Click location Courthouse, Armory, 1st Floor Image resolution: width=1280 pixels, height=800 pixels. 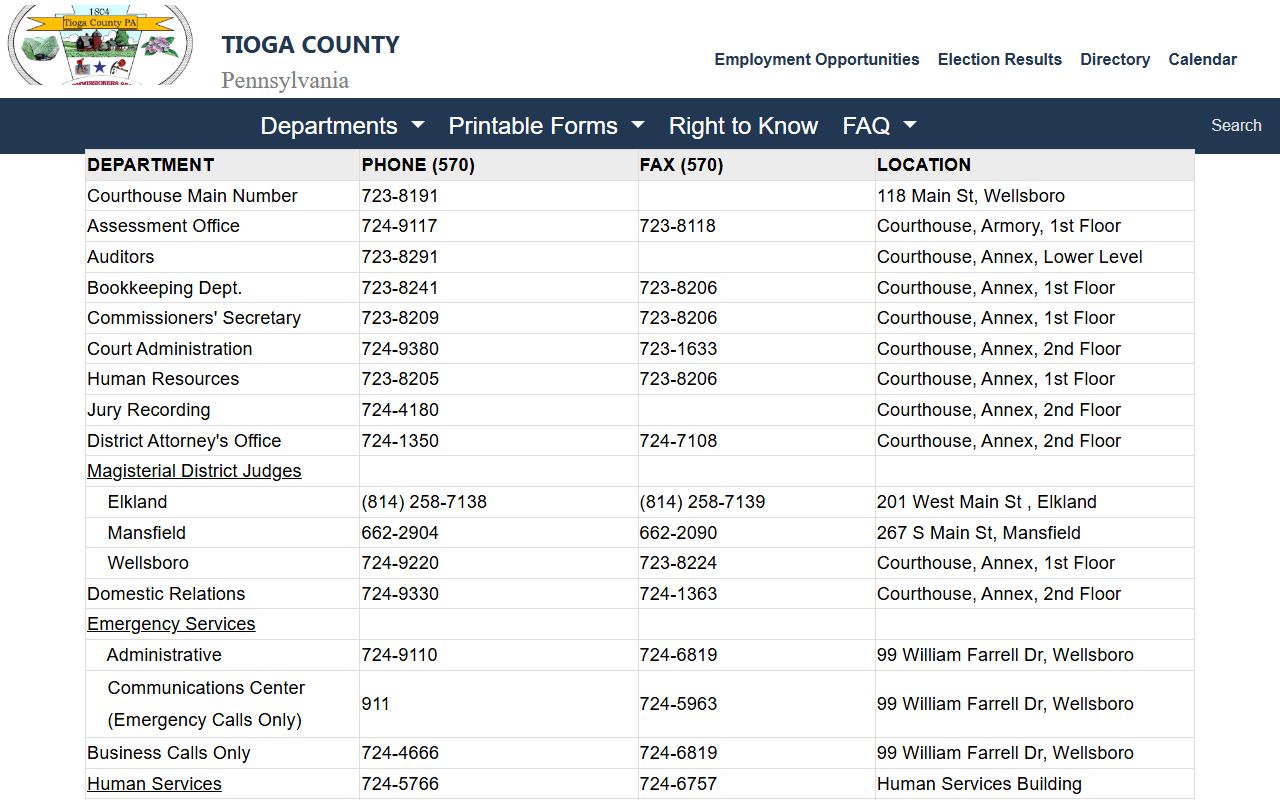pyautogui.click(x=999, y=226)
